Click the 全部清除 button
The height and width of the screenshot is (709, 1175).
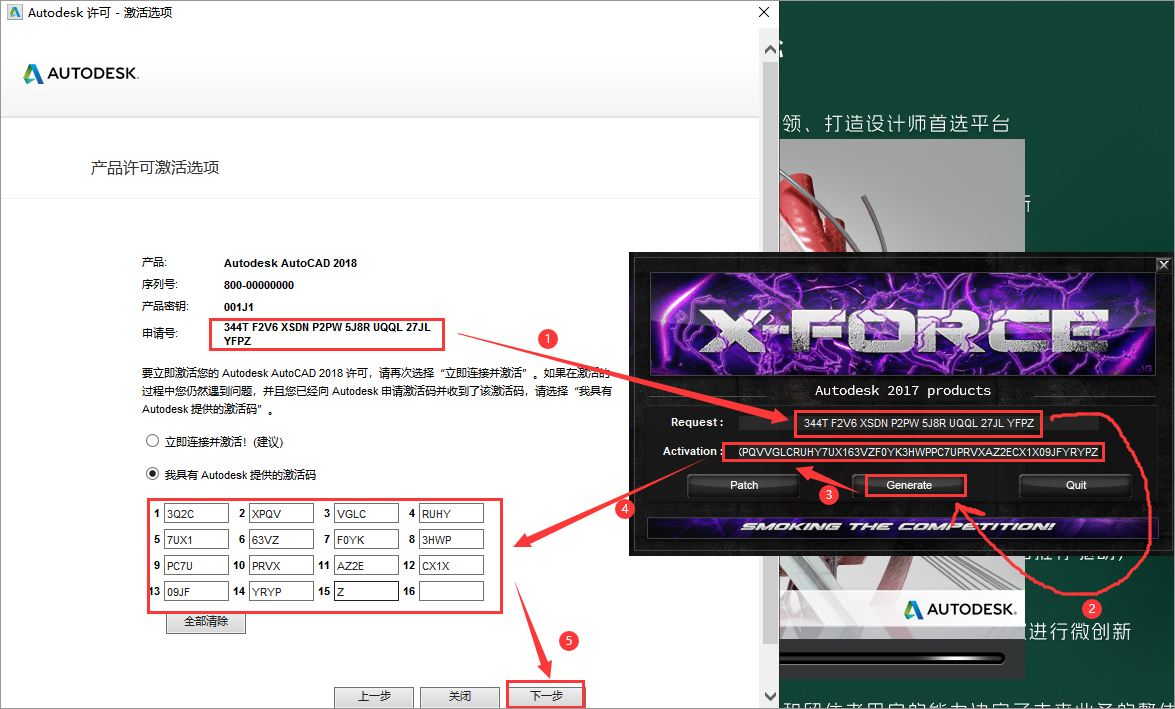[206, 622]
